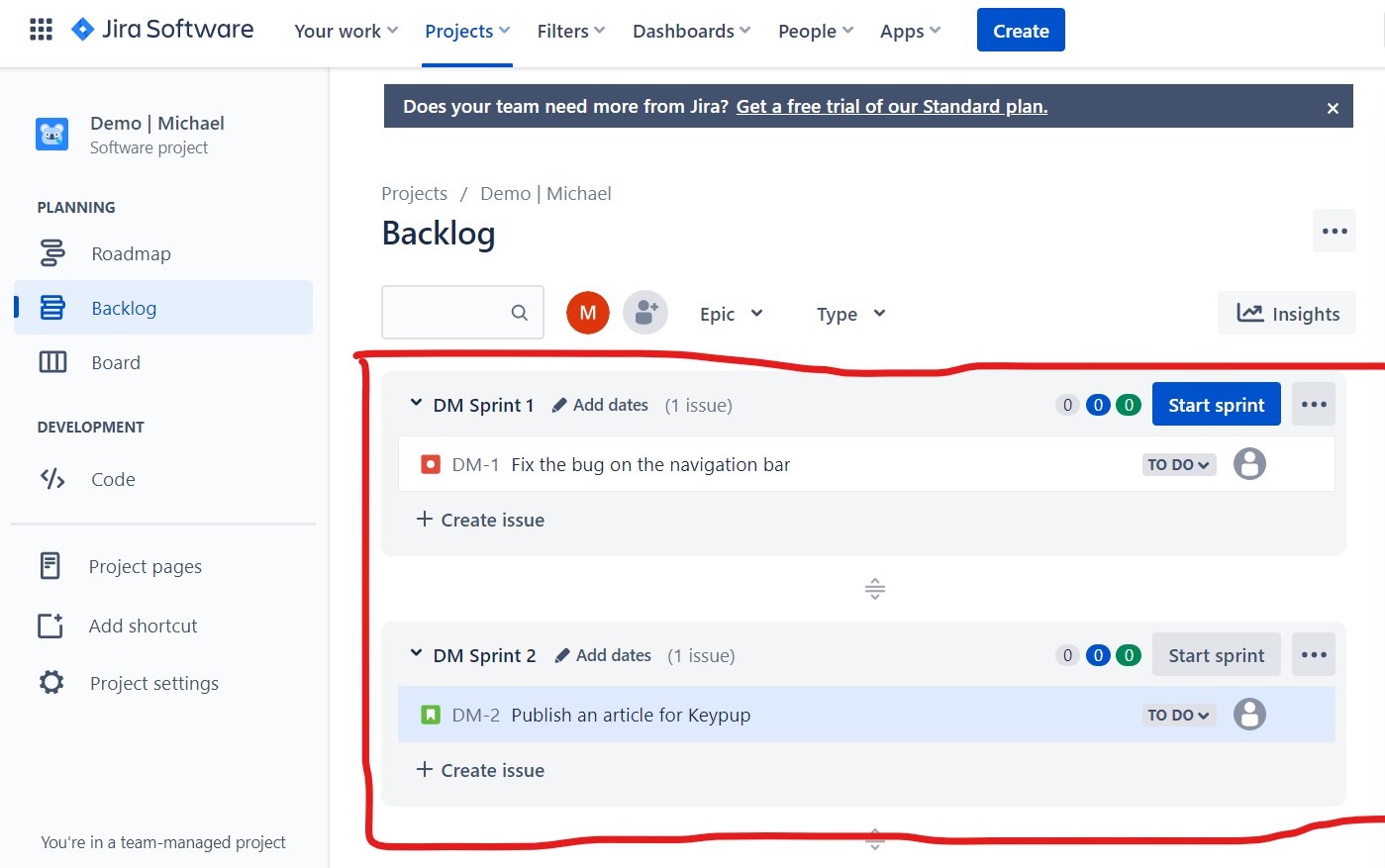Collapse the DM Sprint 1 section
1385x868 pixels.
coord(416,404)
